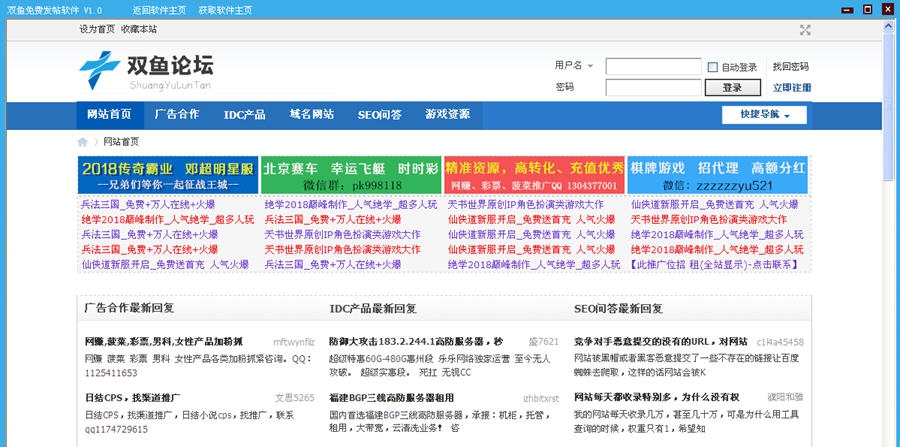This screenshot has height=447, width=900.
Task: Click 【此推广位招 租(全站显示)-点击联系】 link
Action: 713,265
